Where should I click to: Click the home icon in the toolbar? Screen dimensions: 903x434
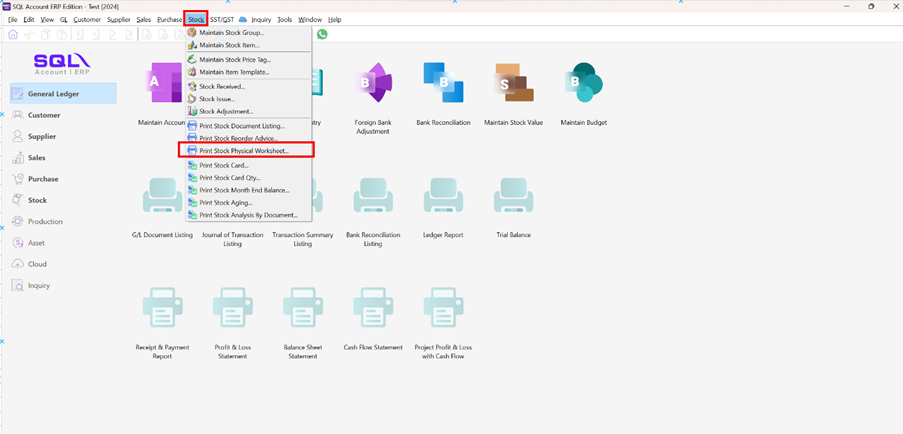(13, 34)
